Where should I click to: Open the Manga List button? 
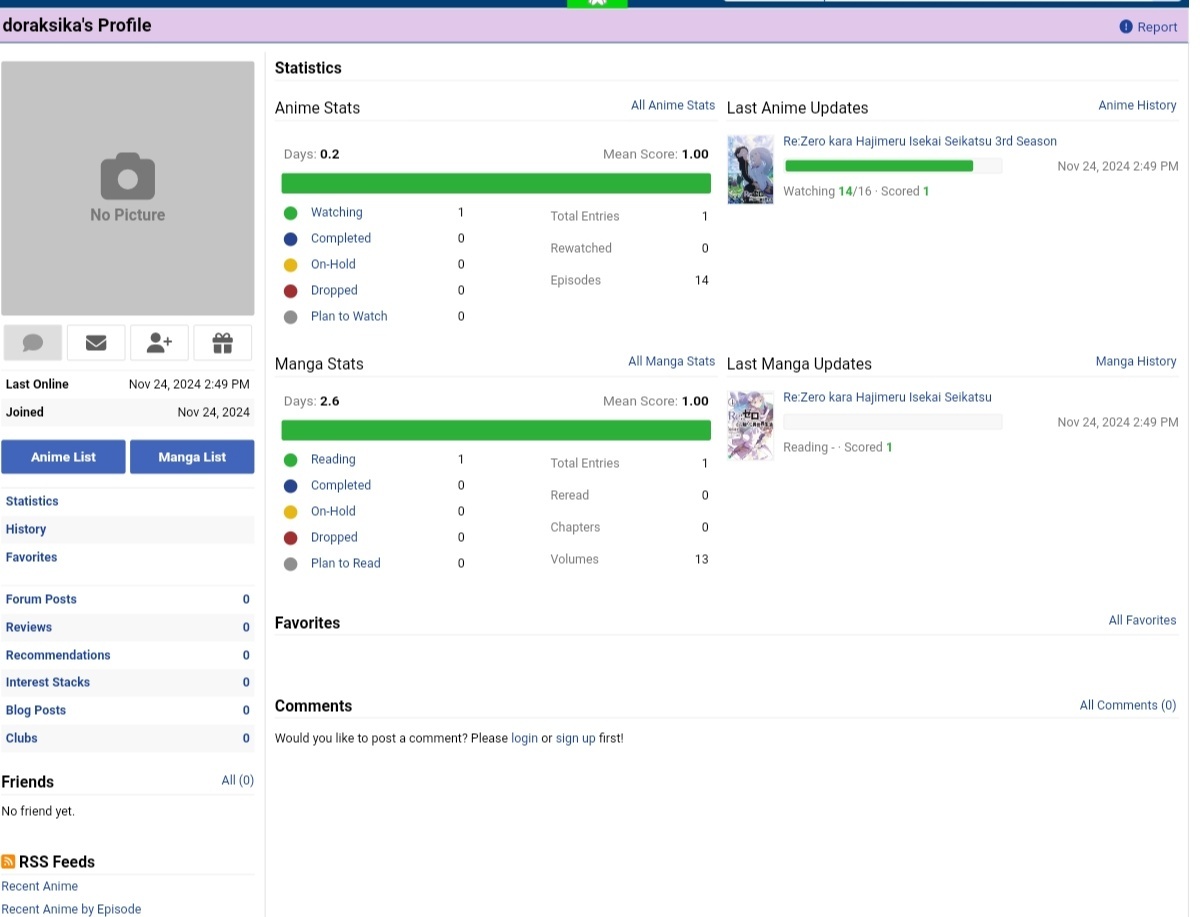(x=192, y=457)
